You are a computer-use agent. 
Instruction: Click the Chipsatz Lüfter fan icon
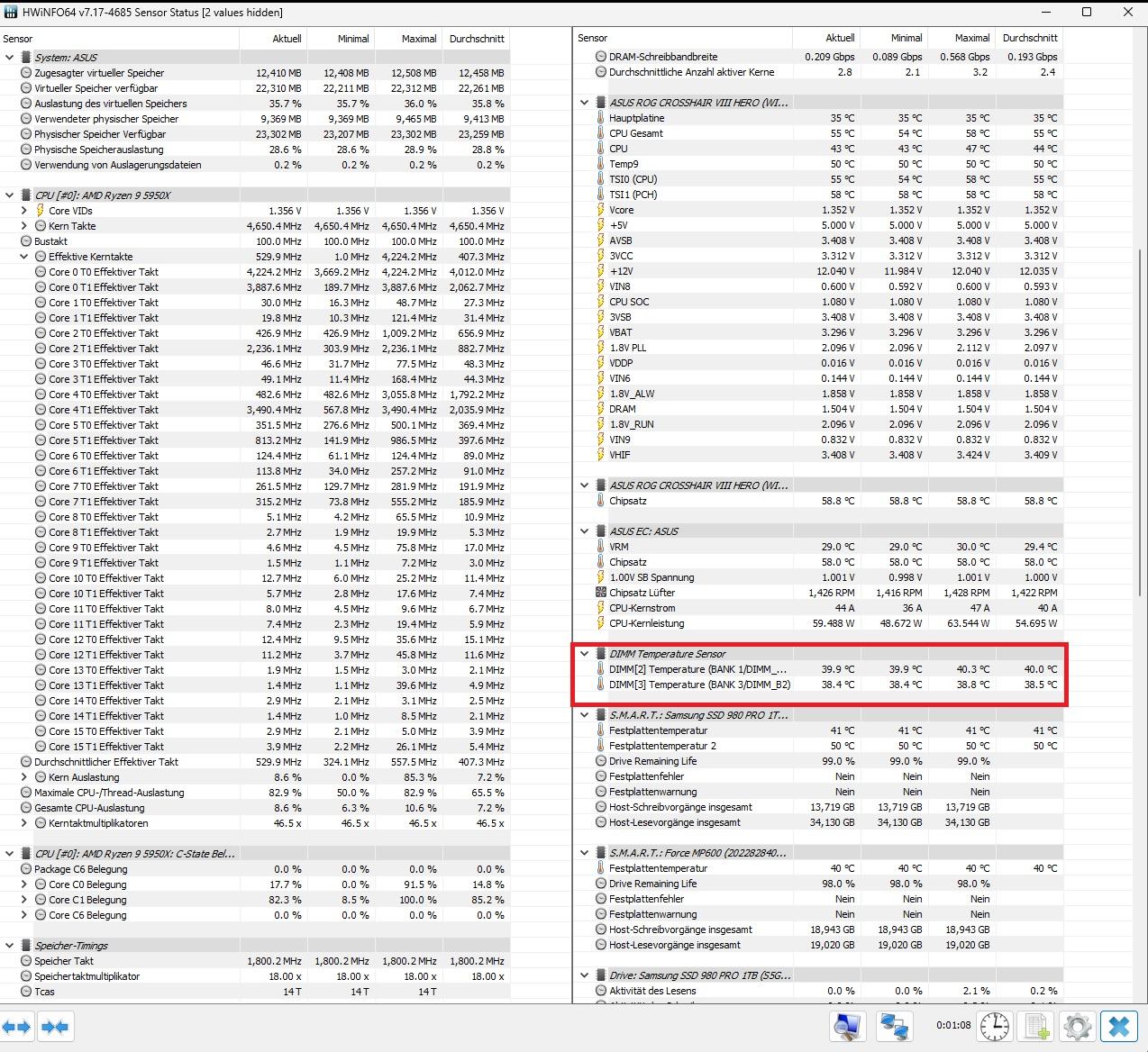[601, 593]
